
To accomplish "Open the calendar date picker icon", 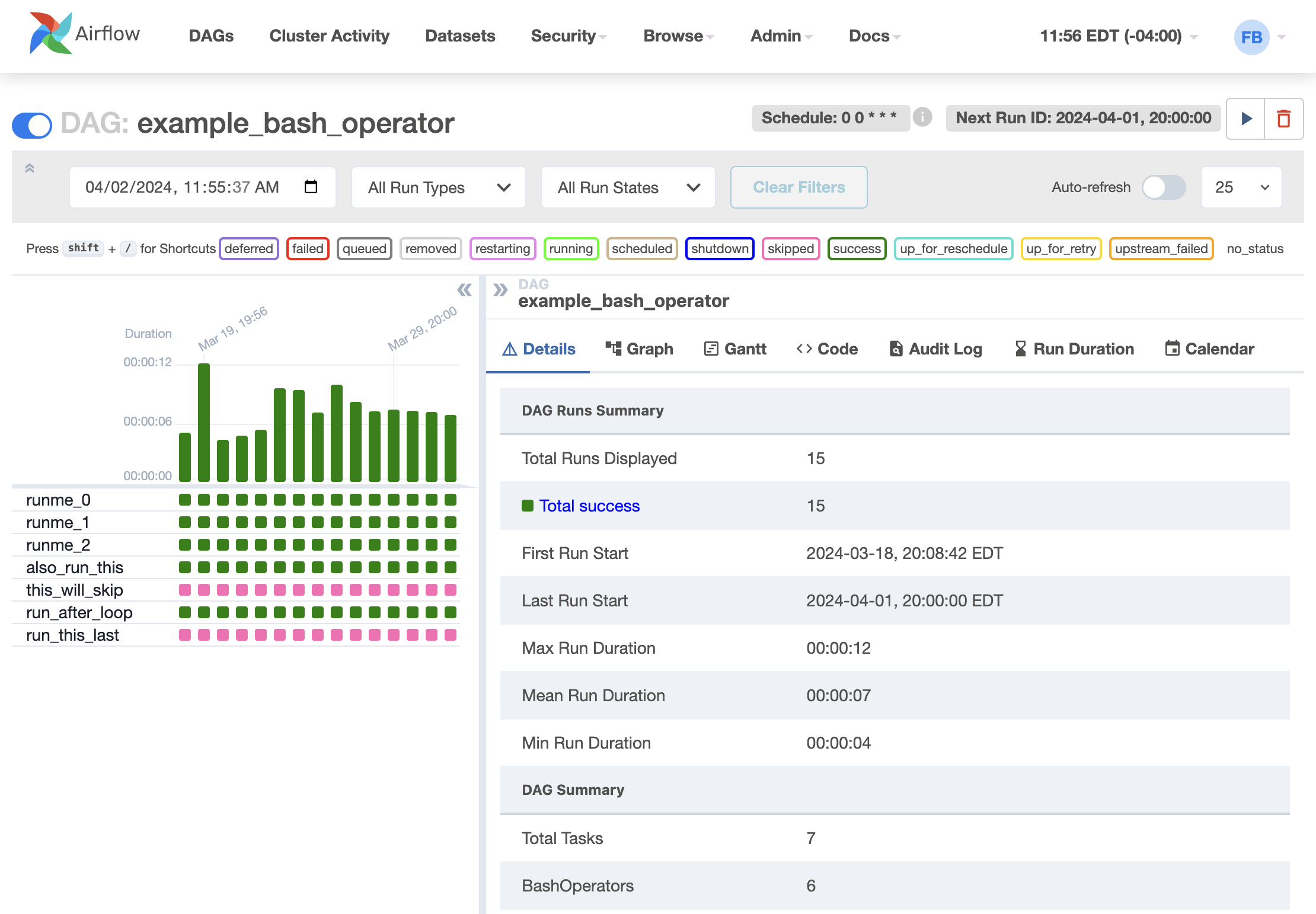I will click(311, 187).
